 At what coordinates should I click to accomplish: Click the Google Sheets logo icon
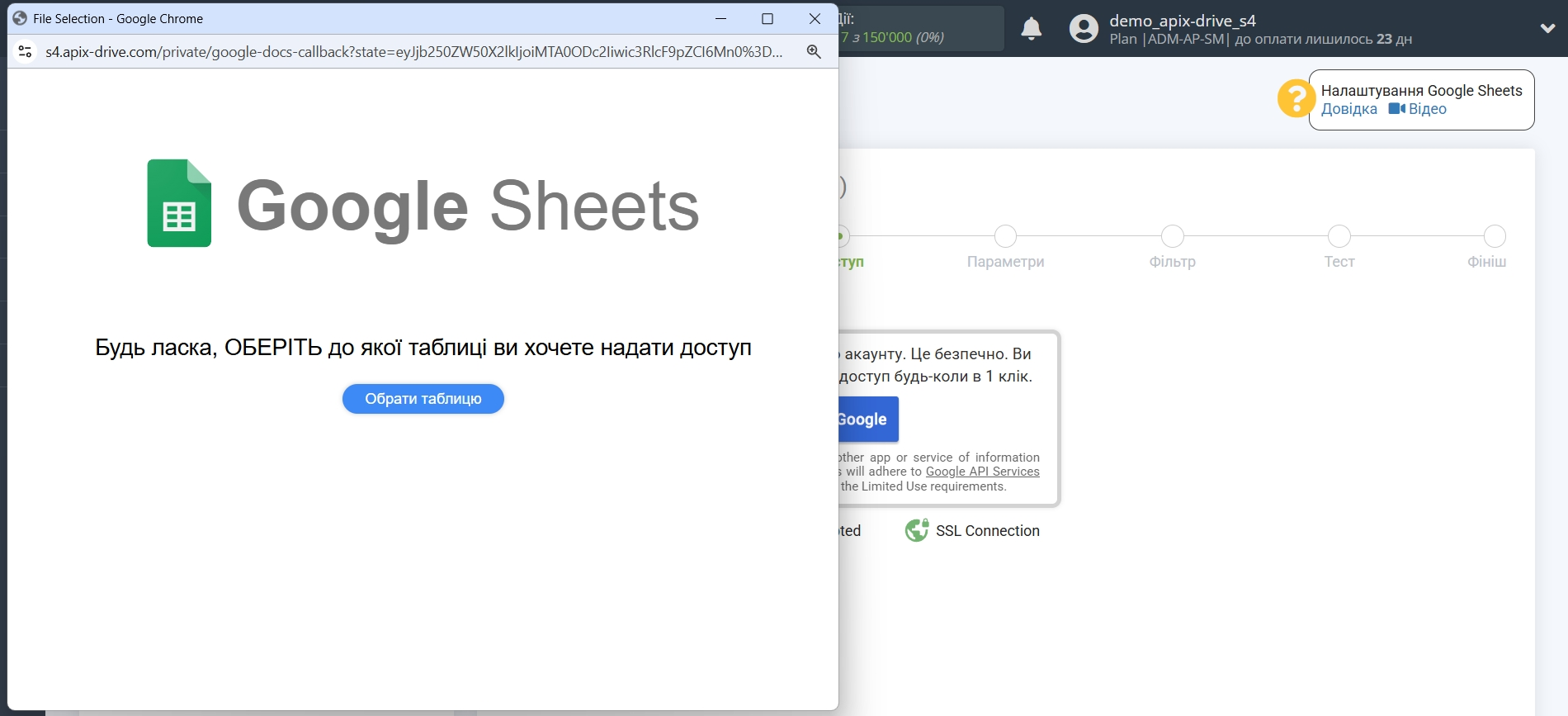click(179, 203)
